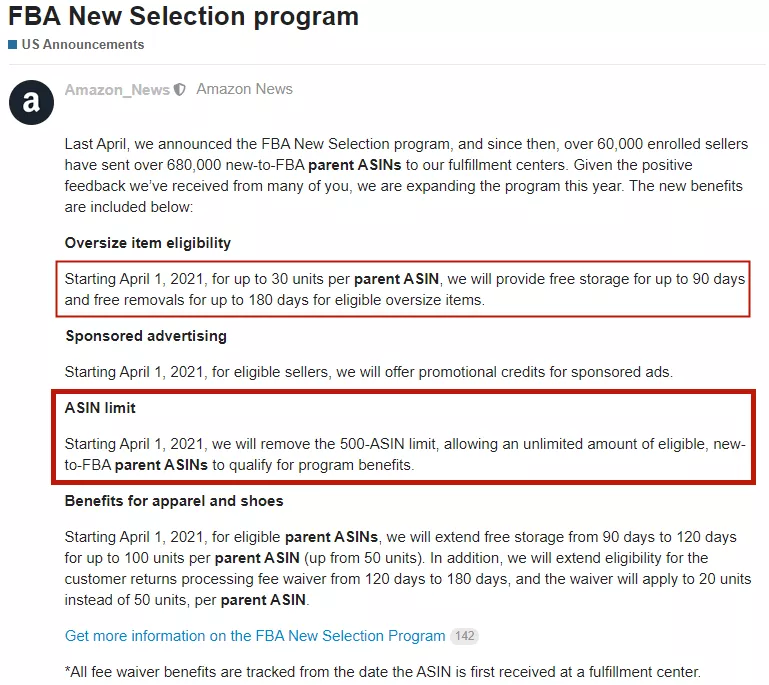Click the shield badge next to Amazon_News

coord(180,90)
